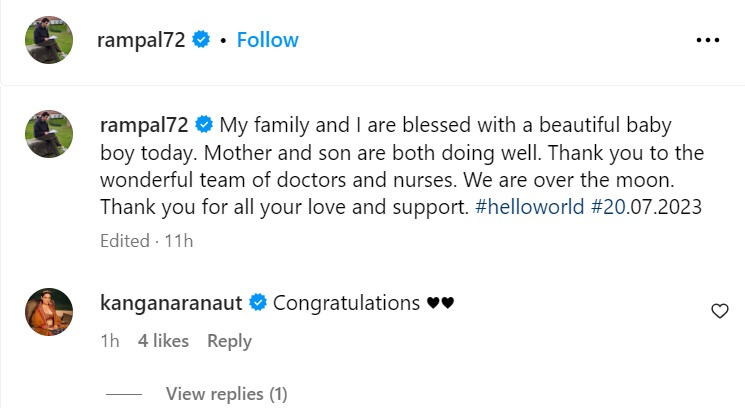Expand "View replies (1)"

(226, 393)
